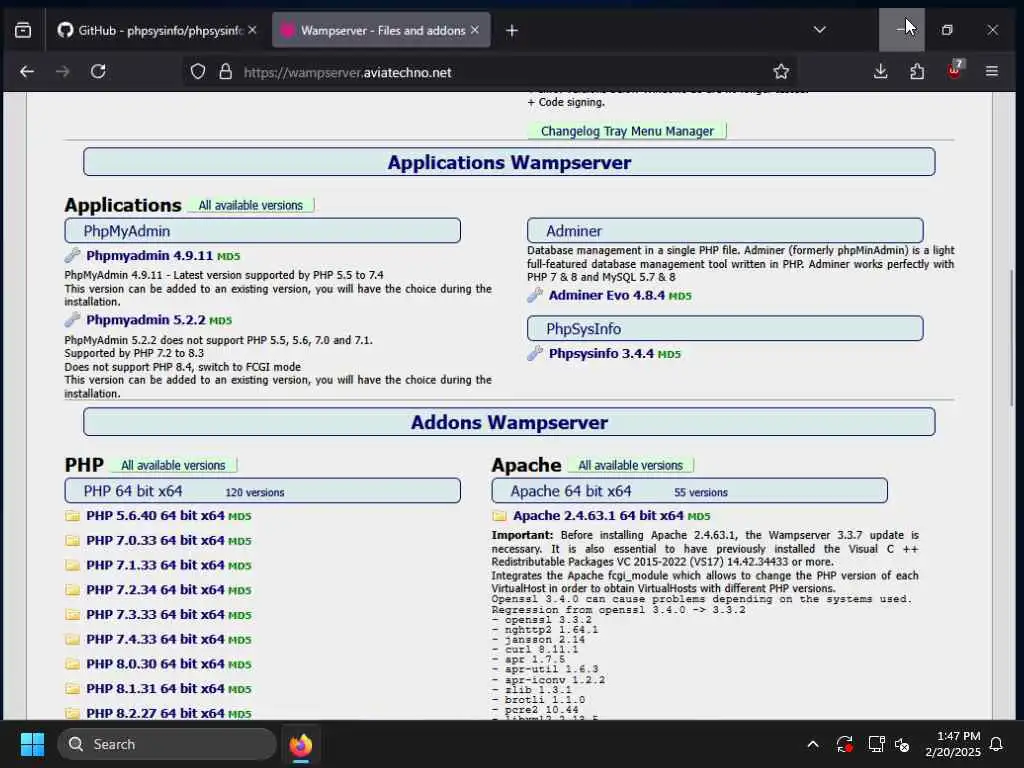Click folder icon beside PHP 7.2.34
Viewport: 1024px width, 768px height.
point(72,590)
